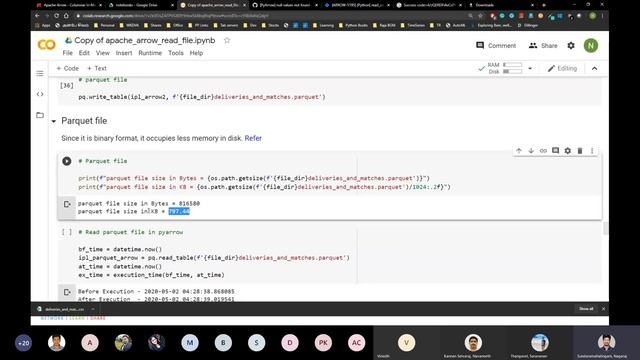
Task: Collapse the Parquet file section
Action: click(53, 121)
